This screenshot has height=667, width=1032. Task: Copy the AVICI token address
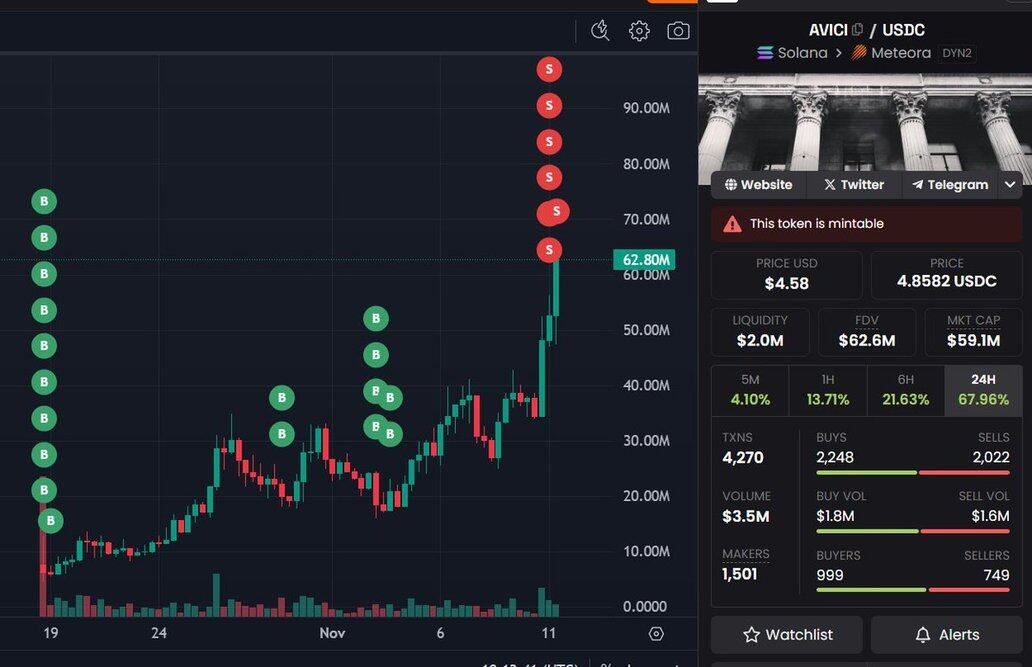click(x=857, y=30)
